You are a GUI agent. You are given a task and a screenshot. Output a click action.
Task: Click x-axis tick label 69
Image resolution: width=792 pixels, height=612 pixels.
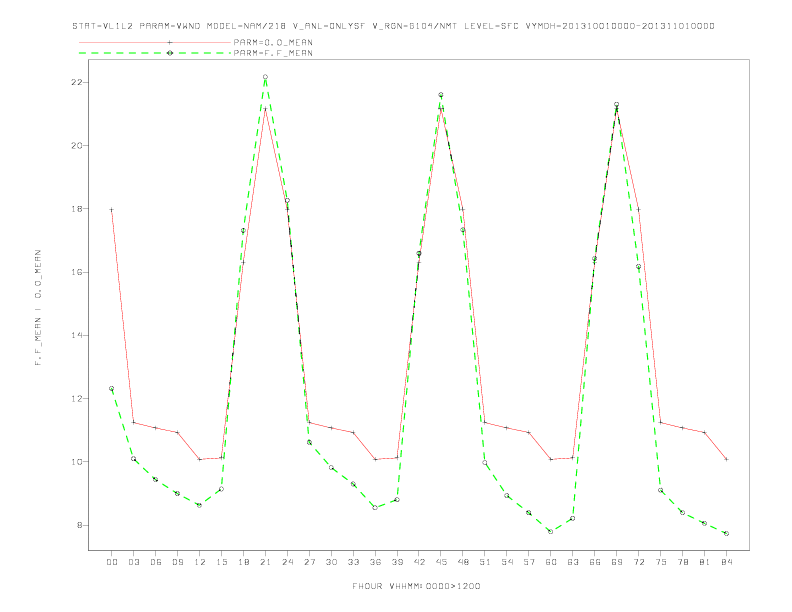616,562
